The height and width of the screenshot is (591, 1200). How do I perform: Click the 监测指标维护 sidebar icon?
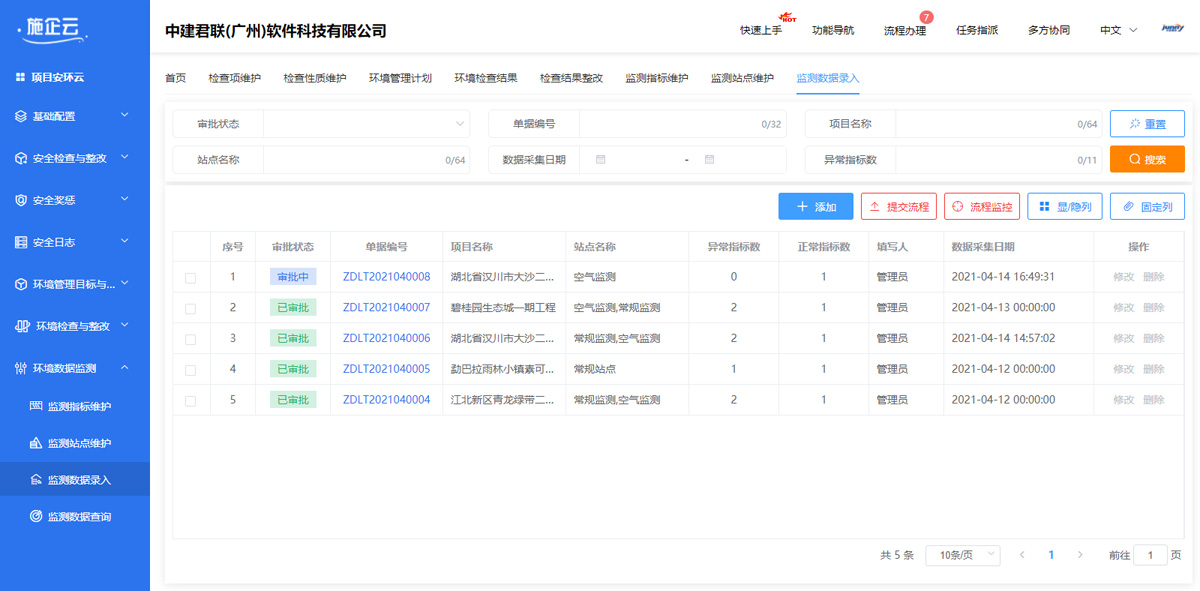(37, 406)
